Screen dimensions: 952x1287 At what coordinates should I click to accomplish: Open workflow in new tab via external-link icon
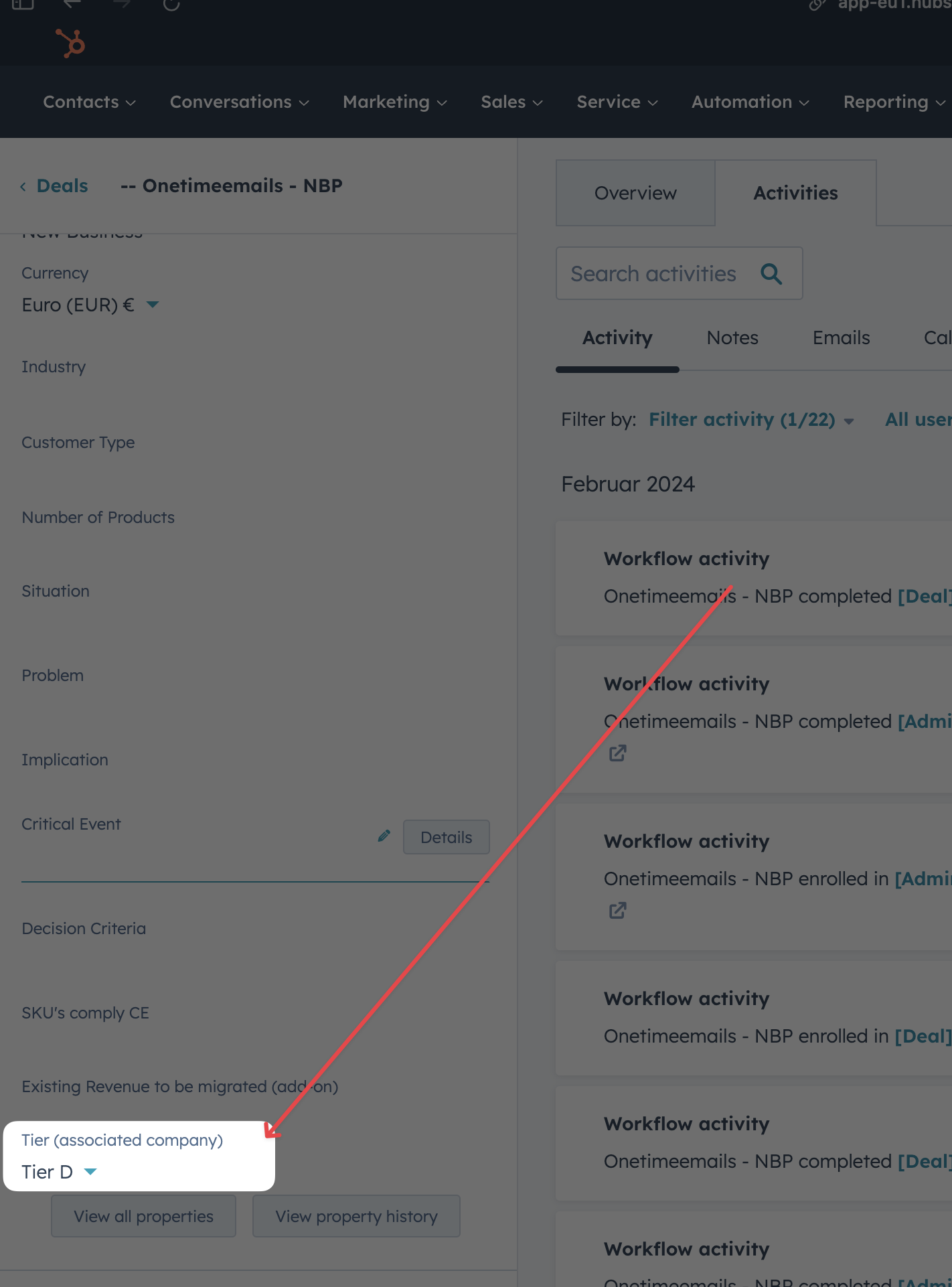point(617,753)
